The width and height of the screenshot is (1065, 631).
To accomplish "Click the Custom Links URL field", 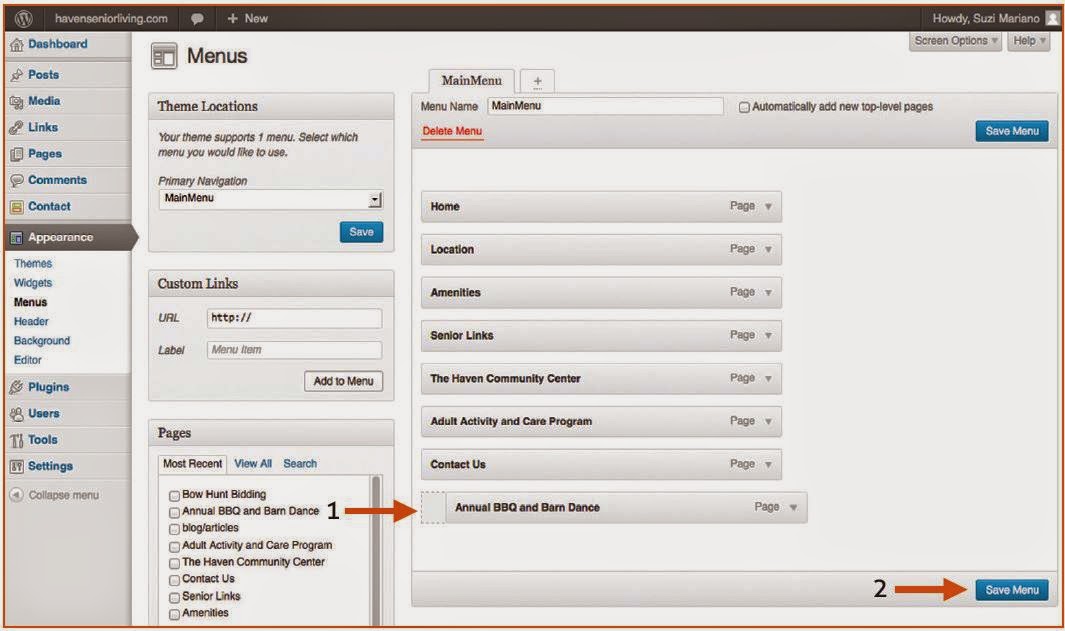I will [x=294, y=318].
